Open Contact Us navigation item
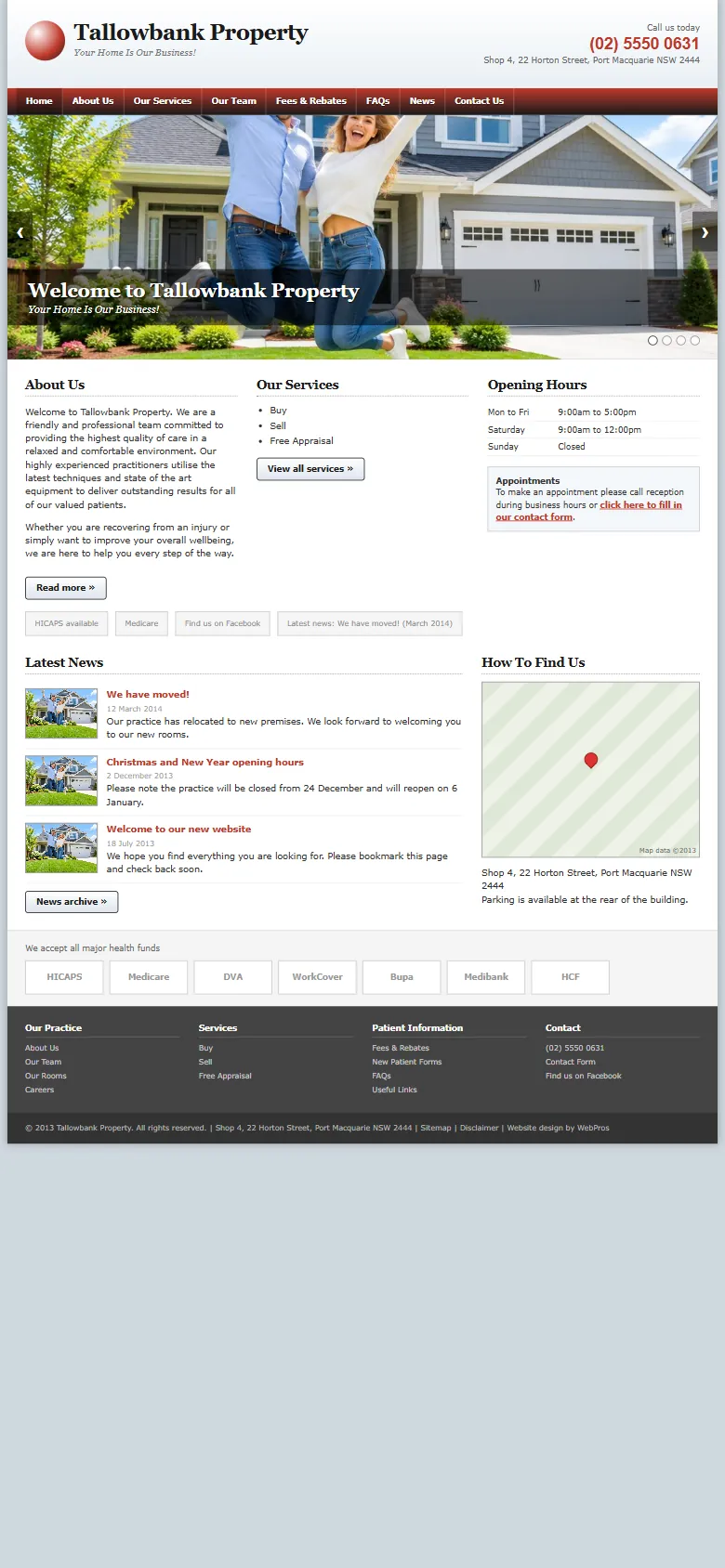725x1568 pixels. (x=479, y=101)
